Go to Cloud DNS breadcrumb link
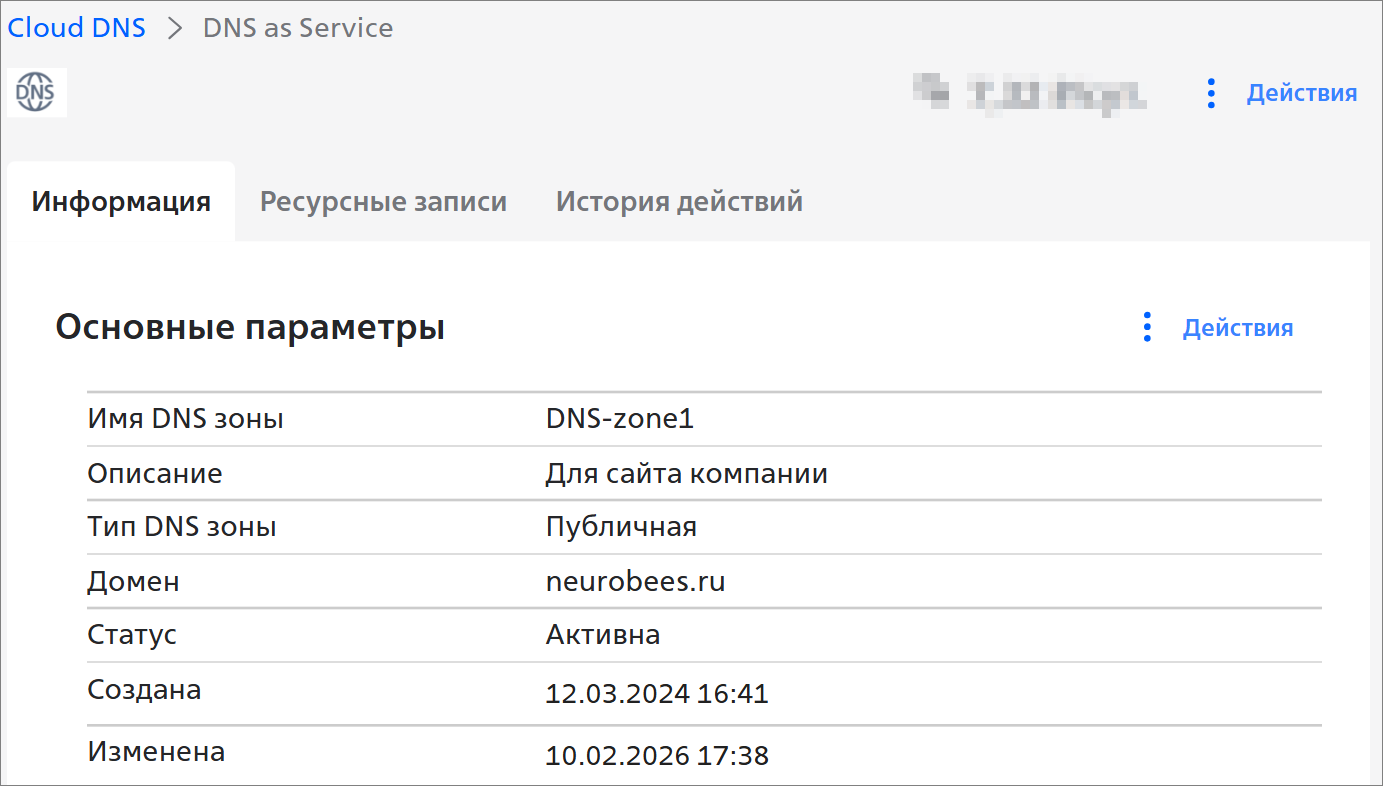This screenshot has width=1383, height=786. (77, 28)
